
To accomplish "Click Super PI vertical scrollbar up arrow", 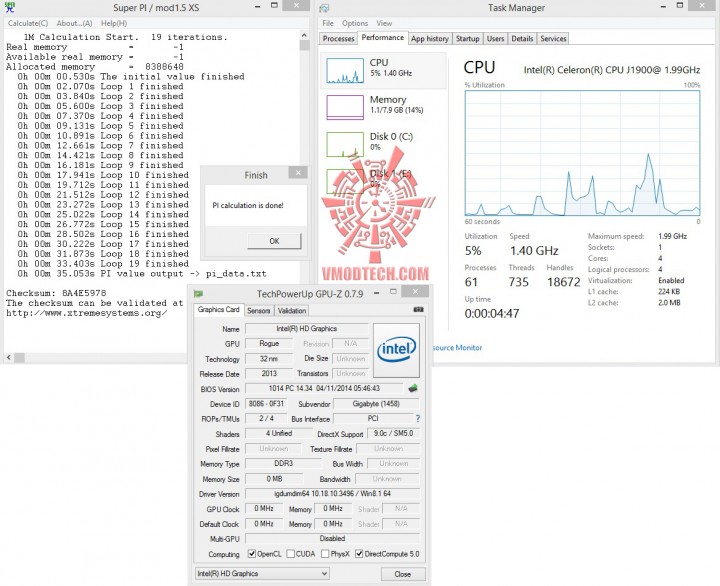I will click(304, 35).
